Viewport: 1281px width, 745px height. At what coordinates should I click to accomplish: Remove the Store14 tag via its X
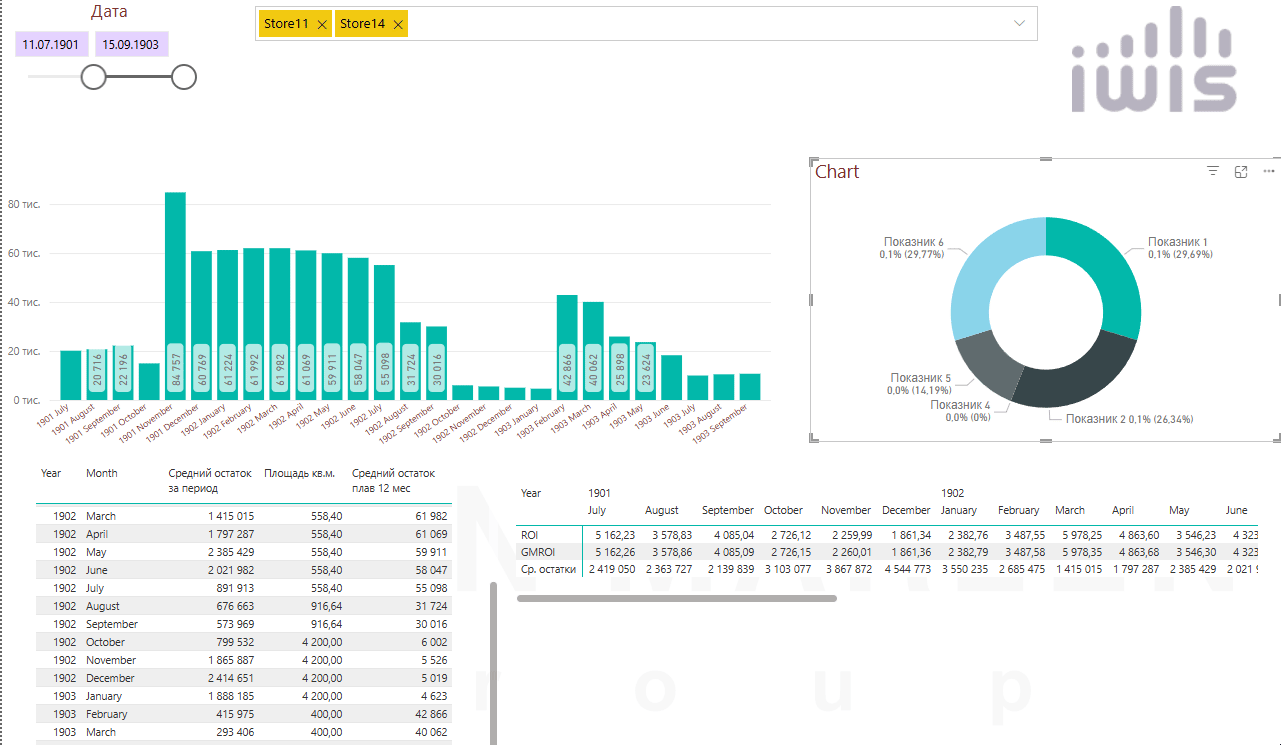(398, 25)
